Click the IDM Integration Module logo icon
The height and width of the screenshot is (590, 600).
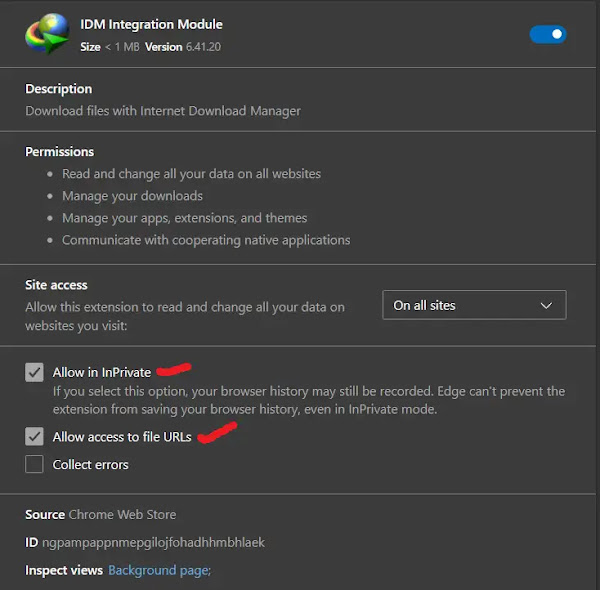click(47, 34)
